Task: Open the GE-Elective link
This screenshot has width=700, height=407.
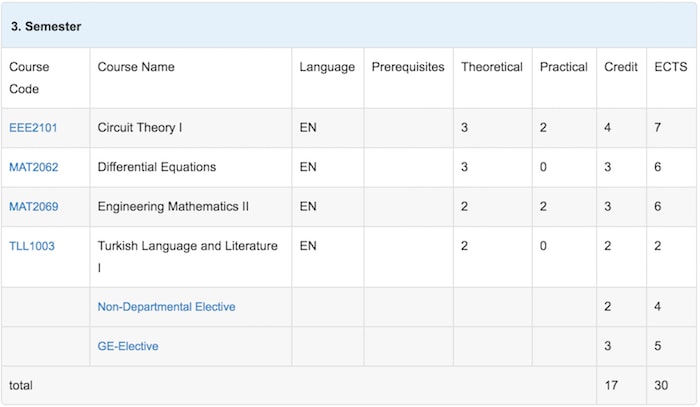Action: click(128, 346)
